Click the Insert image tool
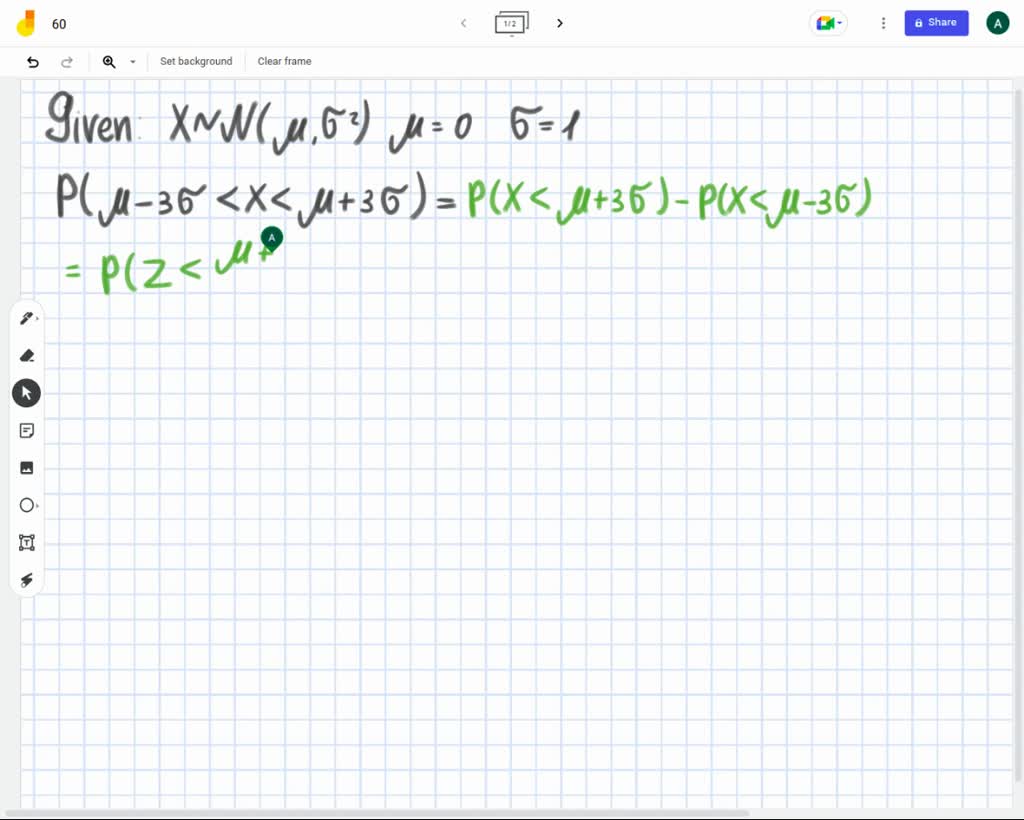1024x820 pixels. coord(26,467)
